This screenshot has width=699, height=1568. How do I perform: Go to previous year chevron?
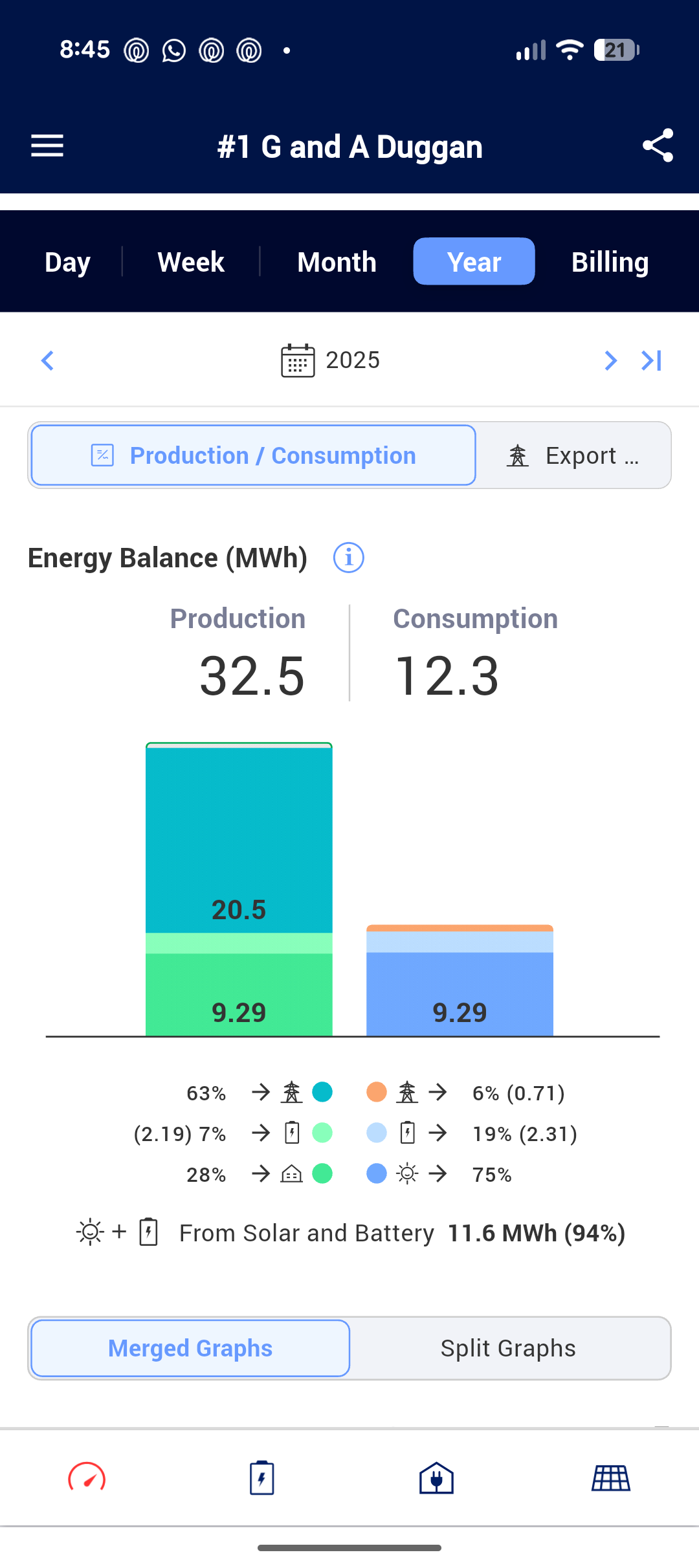pyautogui.click(x=47, y=360)
